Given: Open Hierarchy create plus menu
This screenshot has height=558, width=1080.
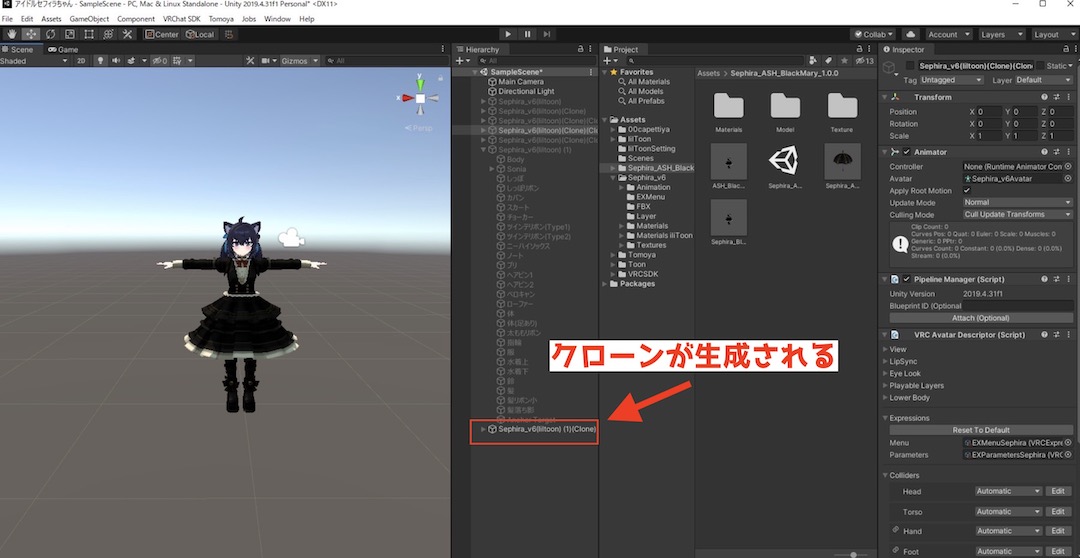Looking at the screenshot, I should point(463,61).
